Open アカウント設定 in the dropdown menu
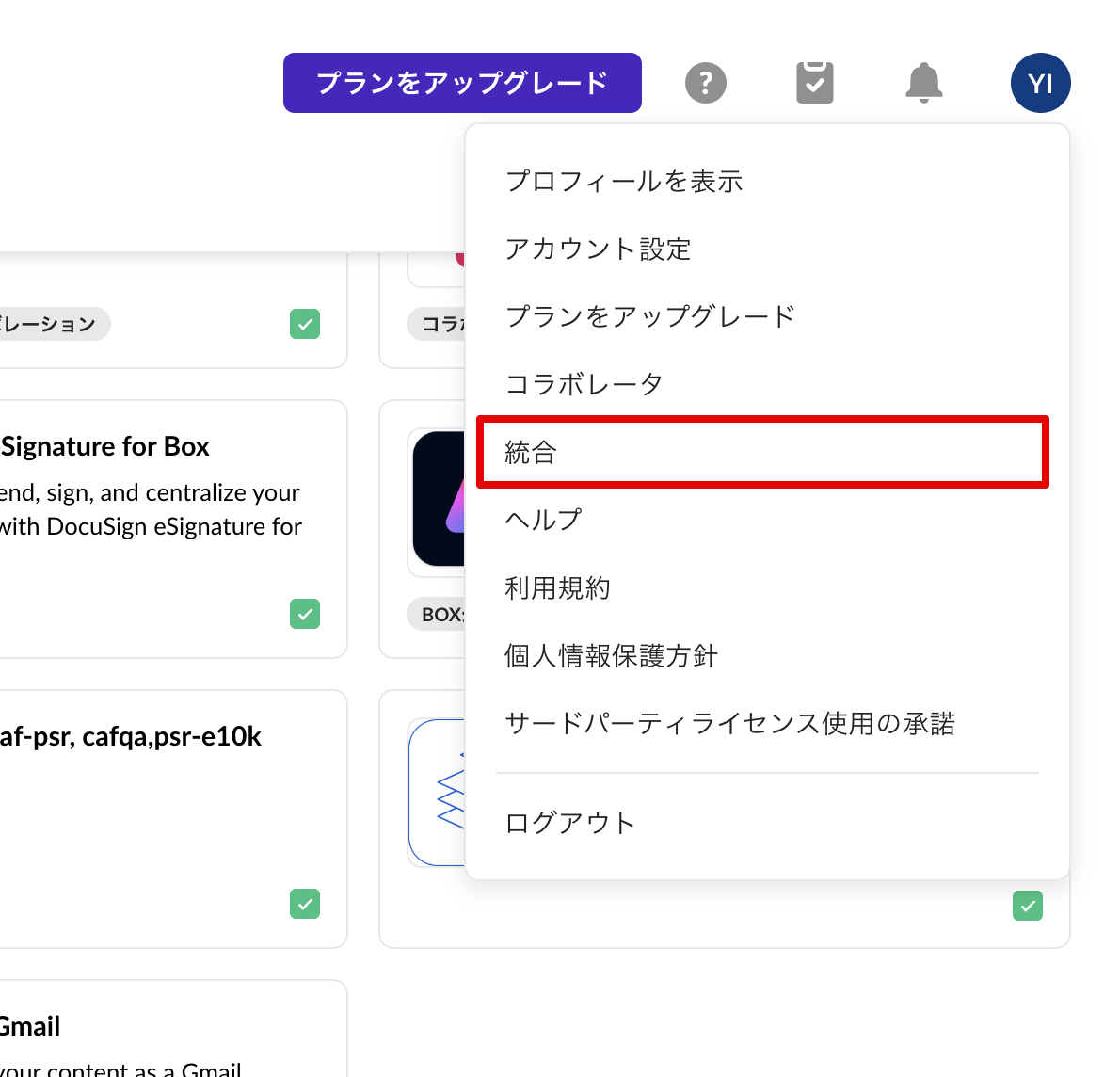This screenshot has width=1120, height=1077. [598, 249]
